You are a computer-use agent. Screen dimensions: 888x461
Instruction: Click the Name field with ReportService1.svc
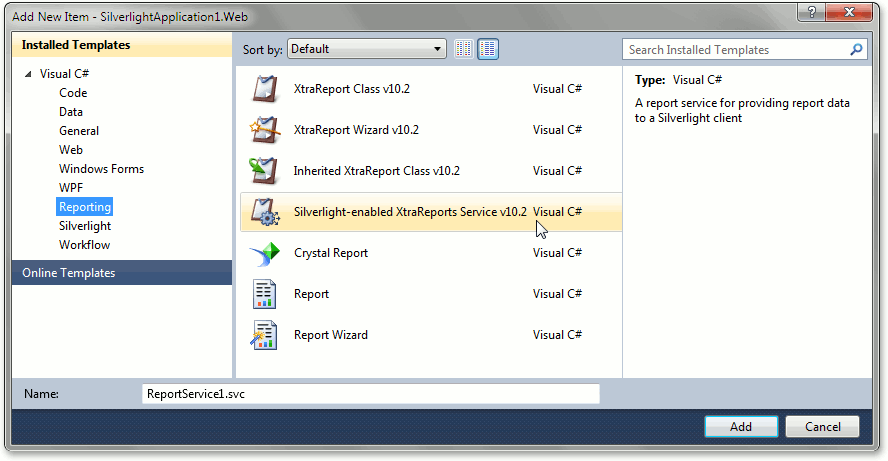(x=370, y=394)
